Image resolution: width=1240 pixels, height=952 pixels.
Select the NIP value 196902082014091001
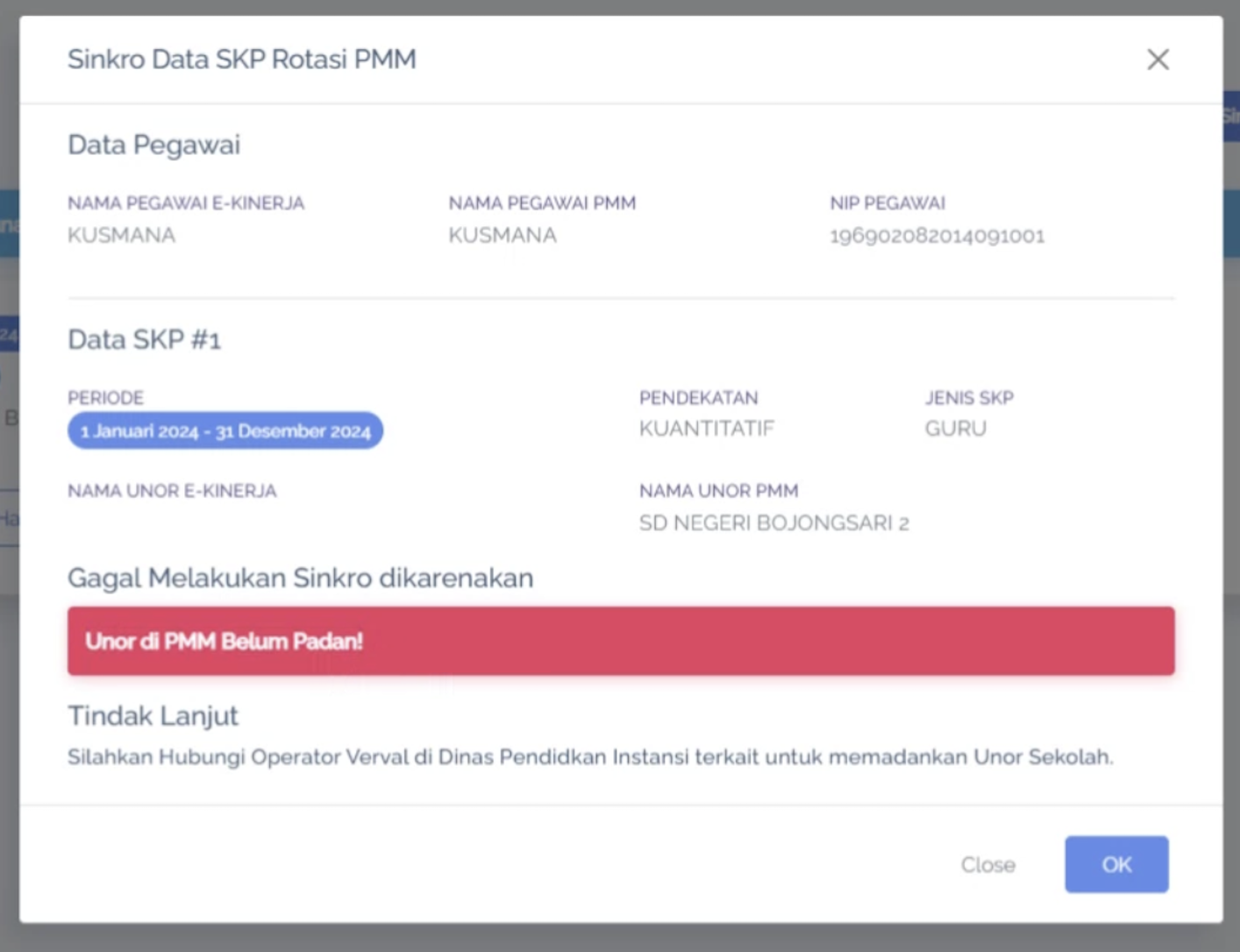coord(937,236)
